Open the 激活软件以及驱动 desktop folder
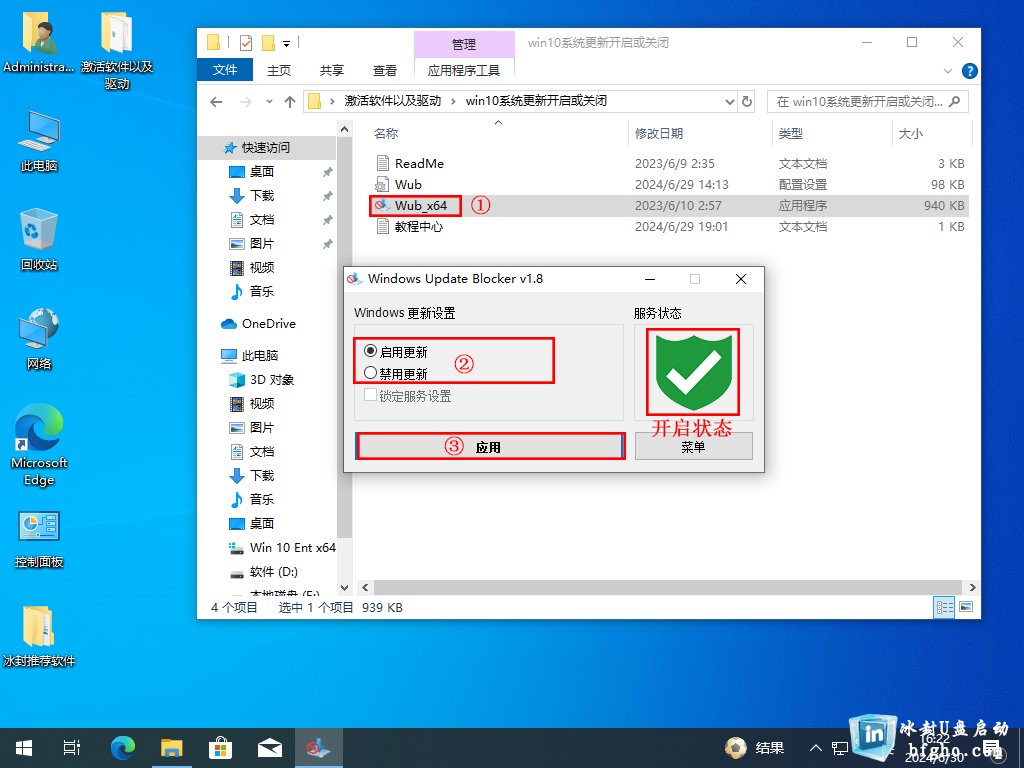This screenshot has height=768, width=1024. click(117, 50)
